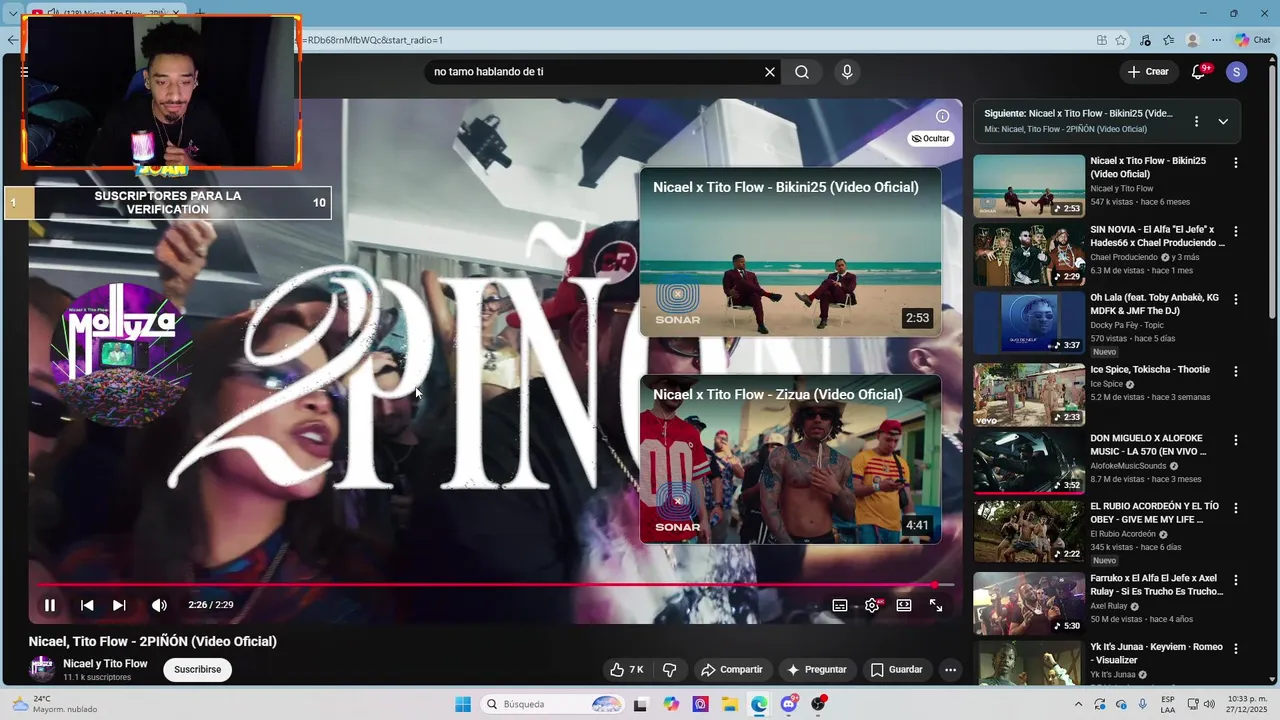Hide end-screen suggestions with Ocultar
1280x720 pixels.
tap(931, 139)
